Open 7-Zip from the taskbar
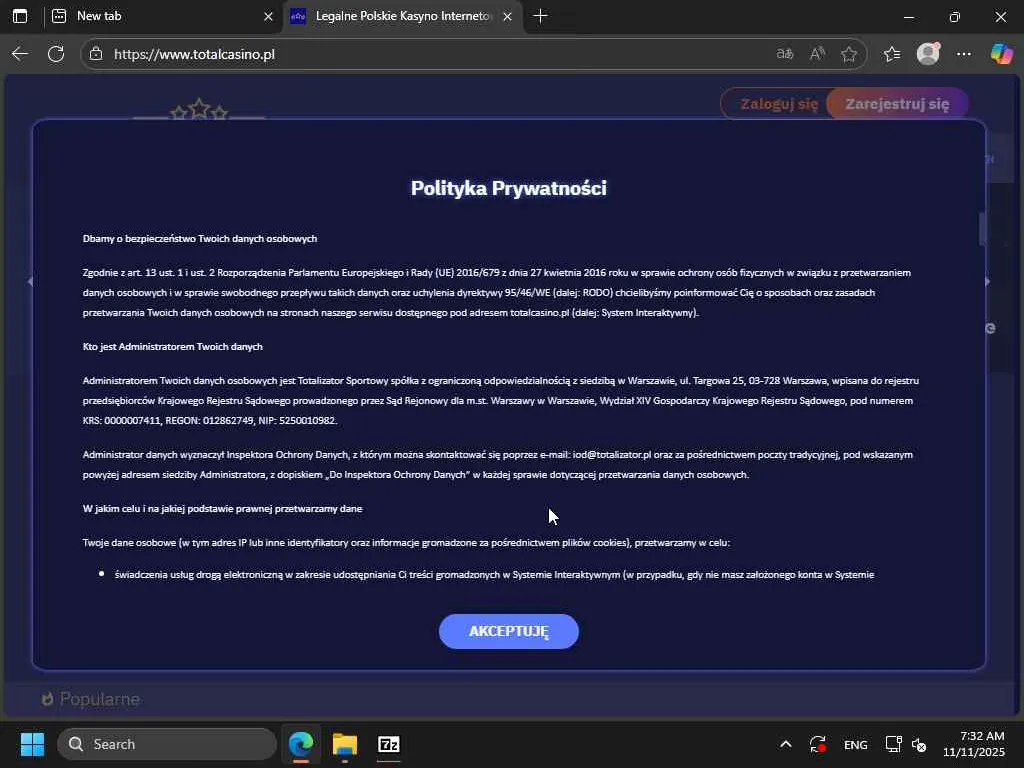This screenshot has width=1024, height=768. [389, 744]
